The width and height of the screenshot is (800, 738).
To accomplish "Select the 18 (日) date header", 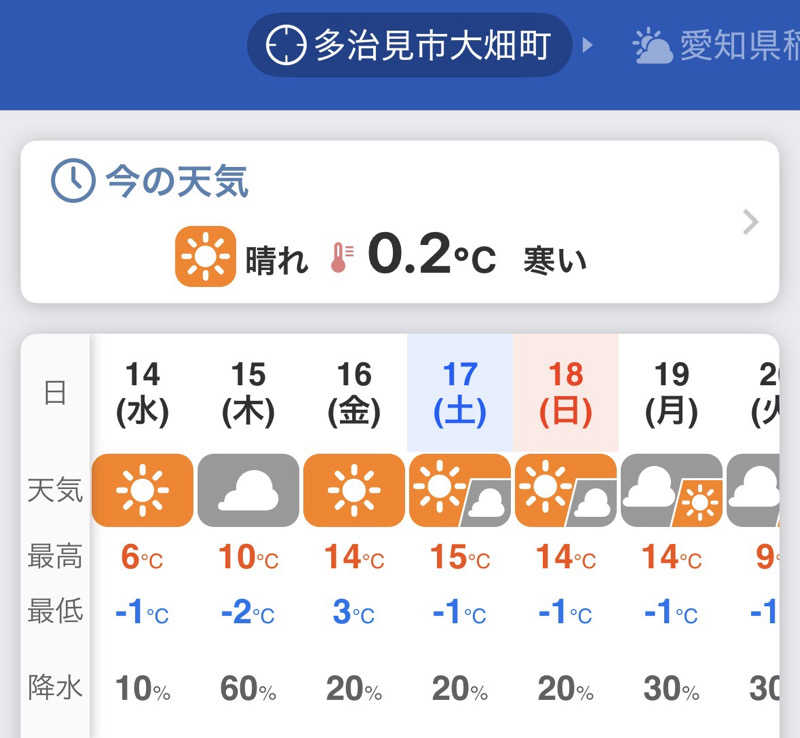I will 566,393.
